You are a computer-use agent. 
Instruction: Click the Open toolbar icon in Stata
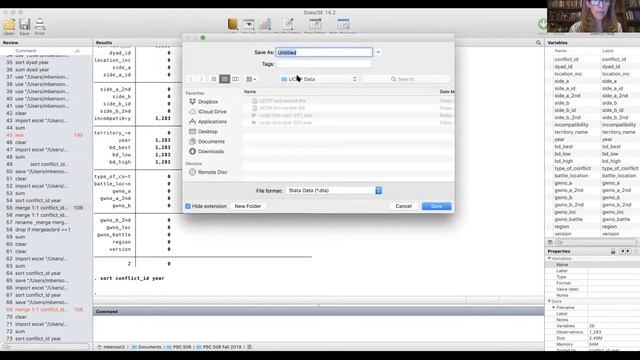point(9,25)
